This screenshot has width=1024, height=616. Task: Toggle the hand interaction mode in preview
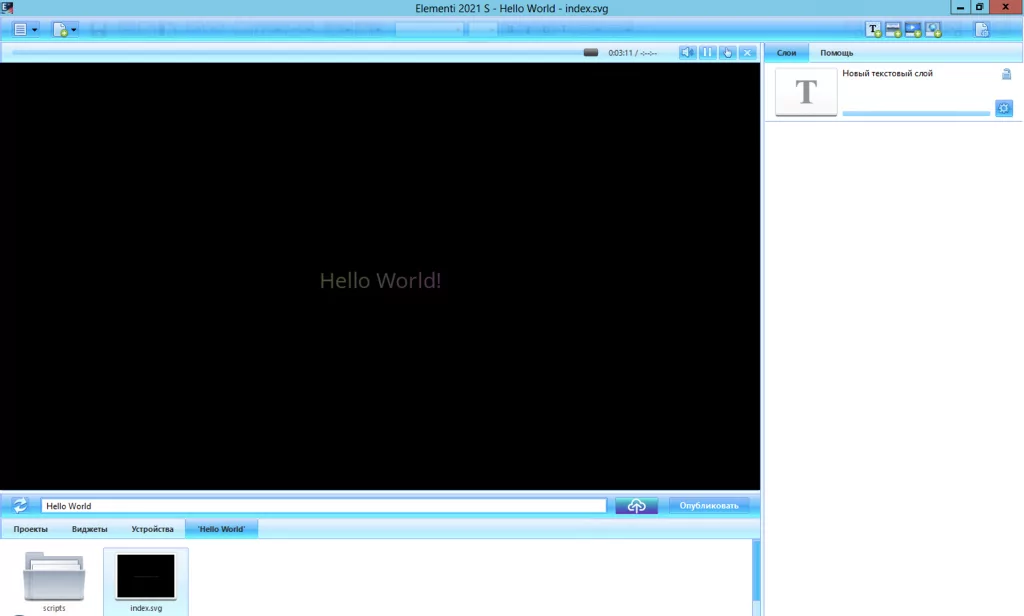[x=727, y=52]
